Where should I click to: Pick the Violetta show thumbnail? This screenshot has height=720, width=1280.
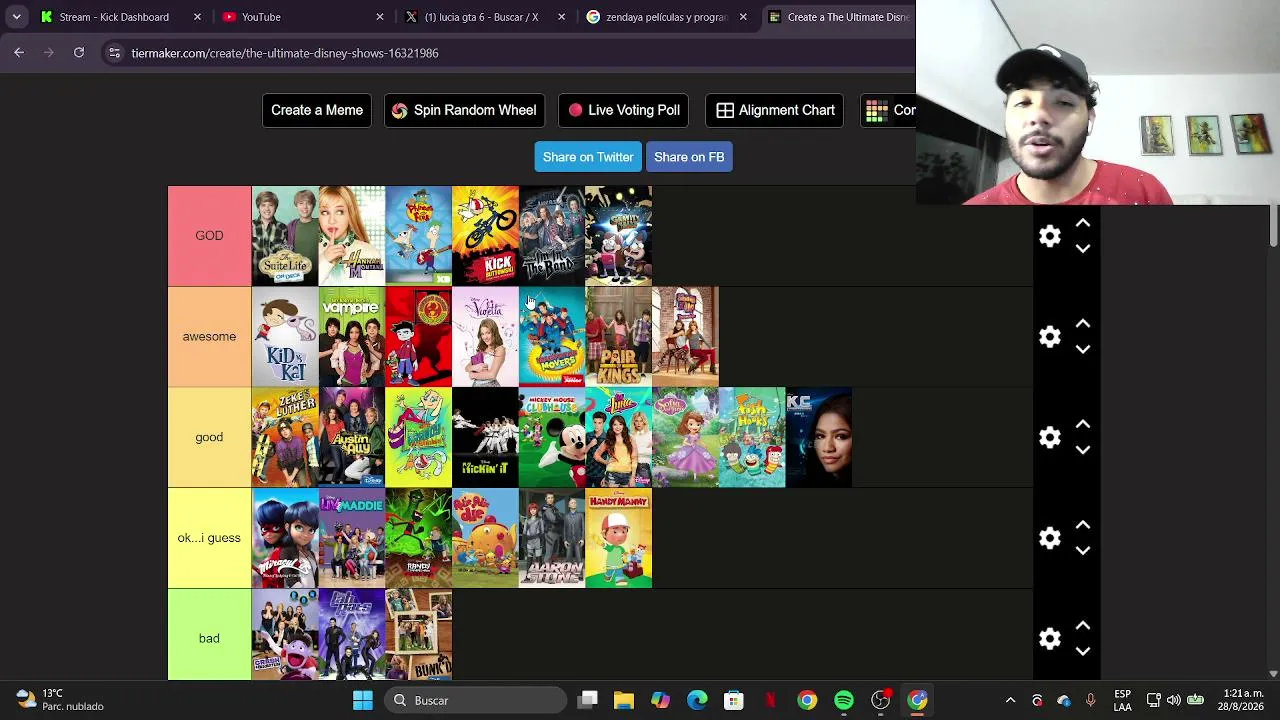pyautogui.click(x=485, y=337)
